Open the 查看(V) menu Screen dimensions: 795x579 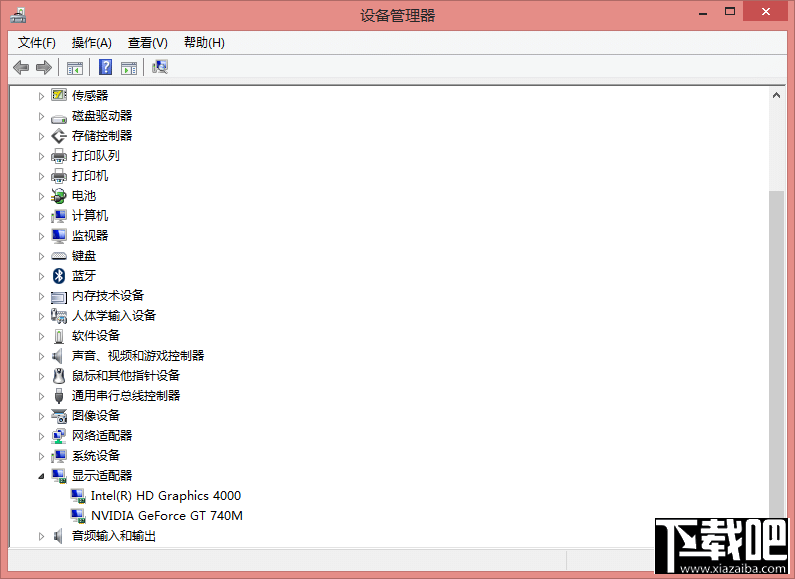(148, 43)
